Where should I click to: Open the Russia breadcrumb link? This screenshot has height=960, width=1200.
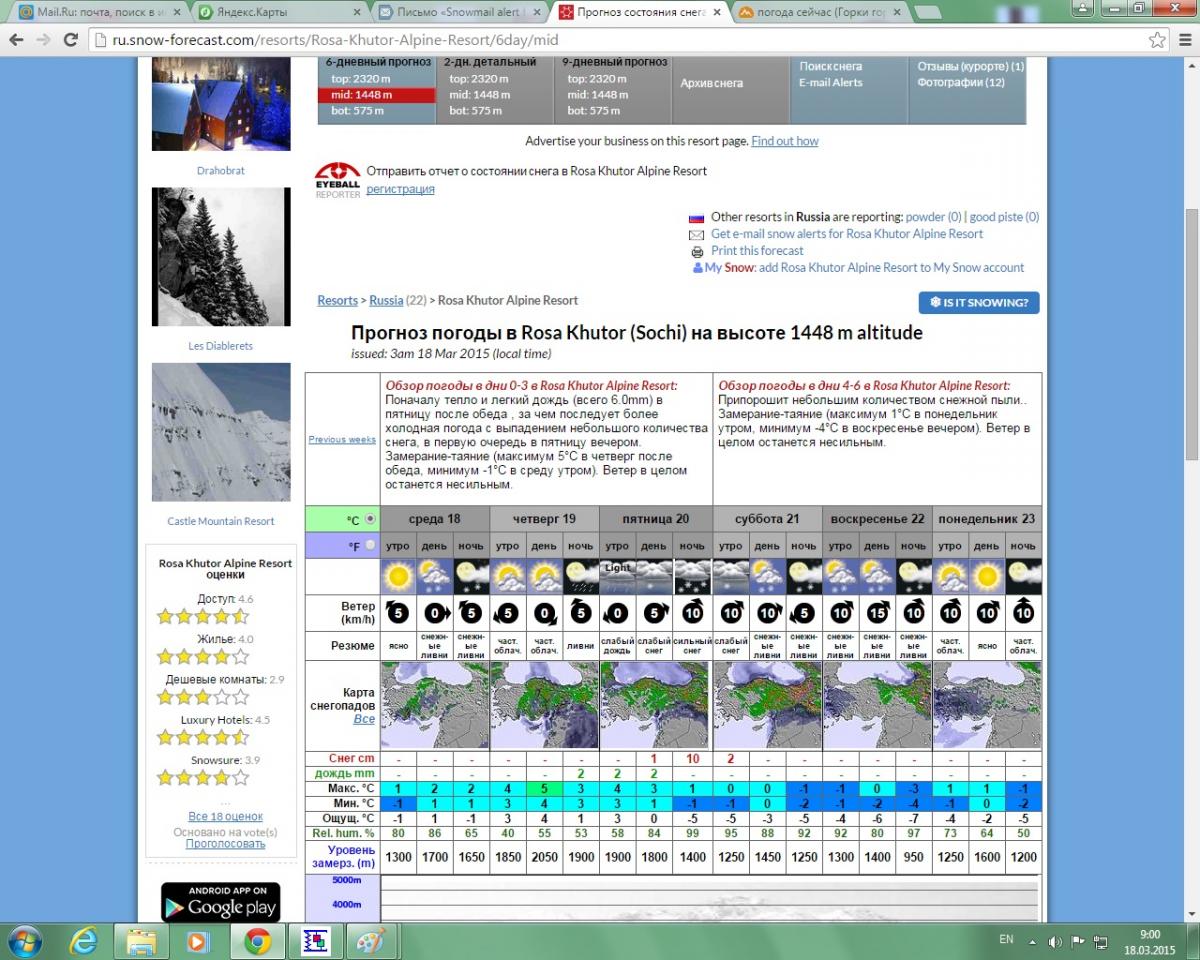coord(386,300)
